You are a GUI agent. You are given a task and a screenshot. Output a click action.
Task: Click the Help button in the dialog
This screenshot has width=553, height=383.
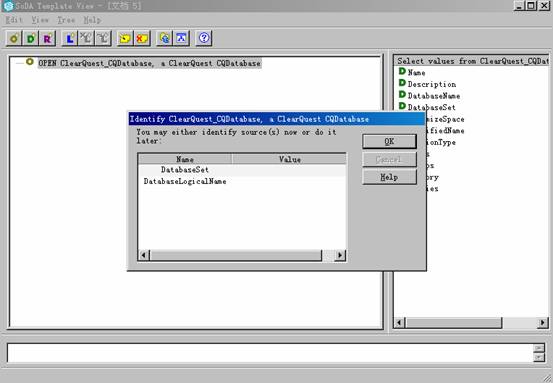389,177
